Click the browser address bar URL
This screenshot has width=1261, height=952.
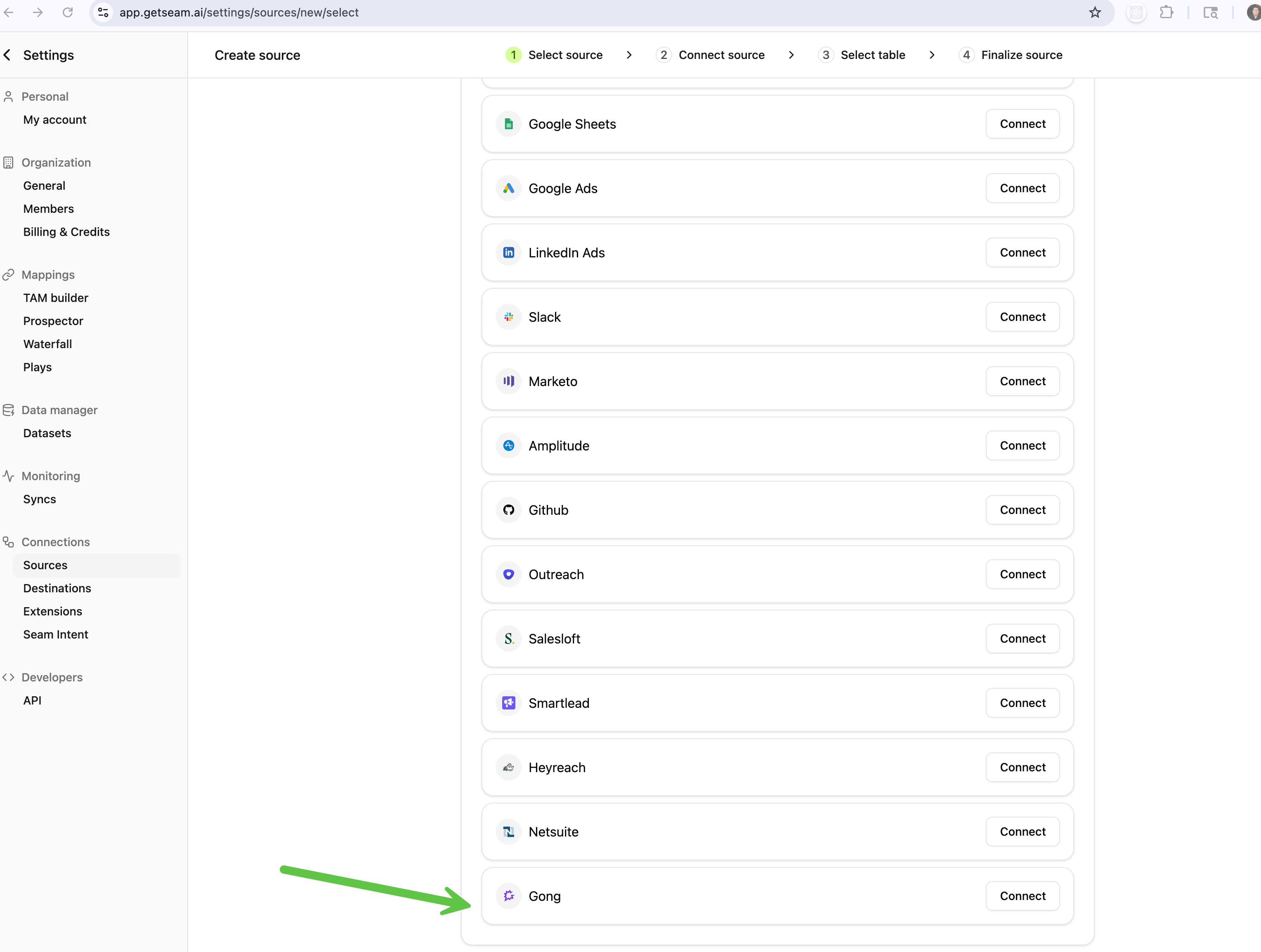tap(239, 12)
